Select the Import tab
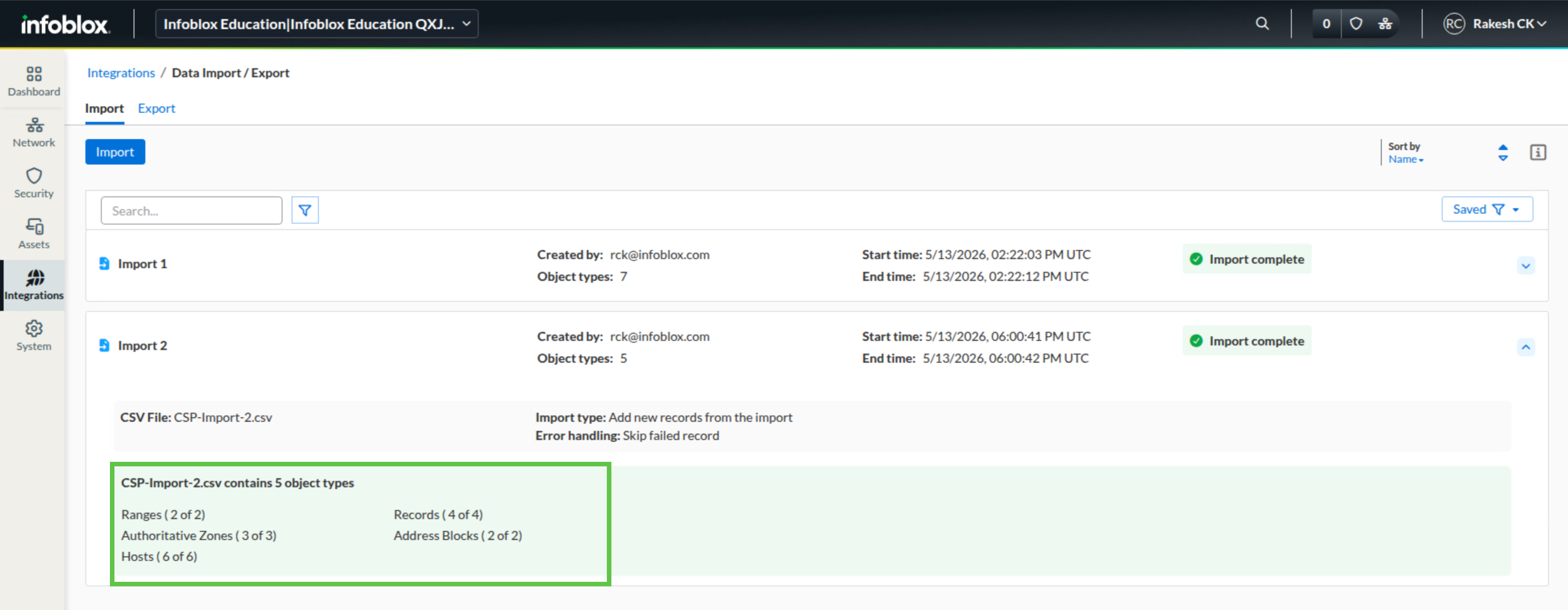This screenshot has width=1568, height=610. 104,109
